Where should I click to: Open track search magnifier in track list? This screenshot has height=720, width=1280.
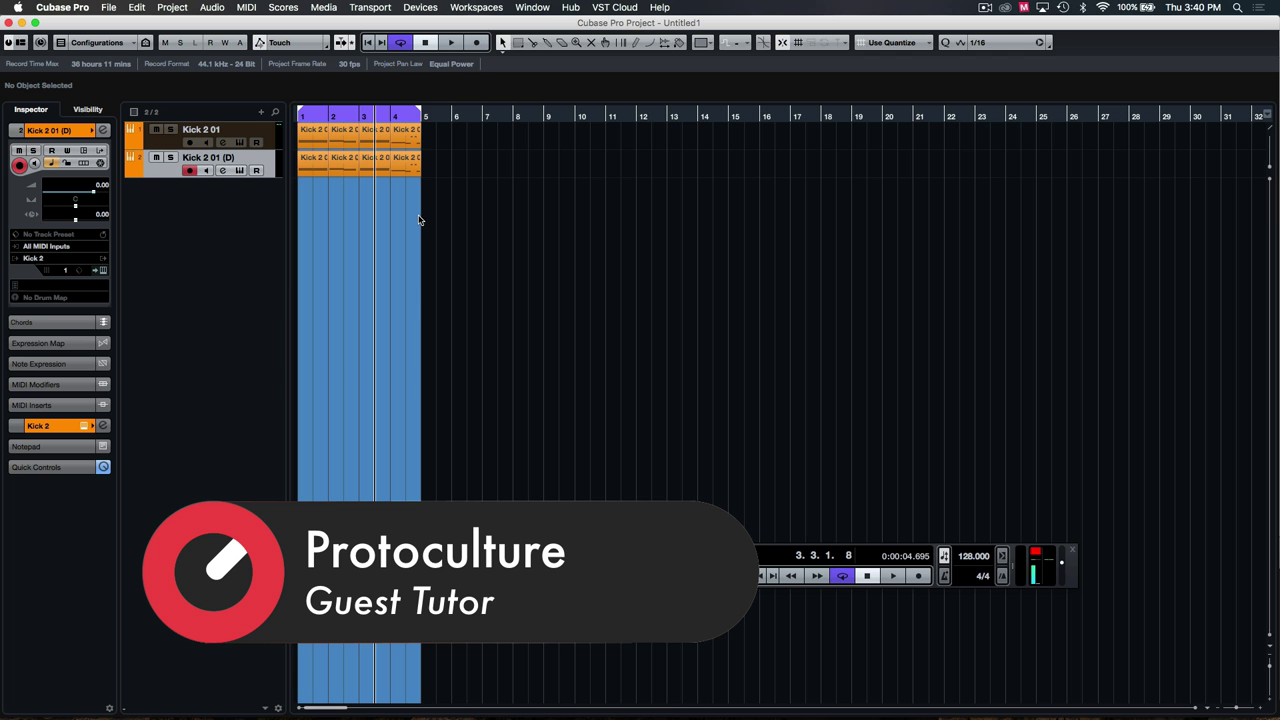click(275, 112)
